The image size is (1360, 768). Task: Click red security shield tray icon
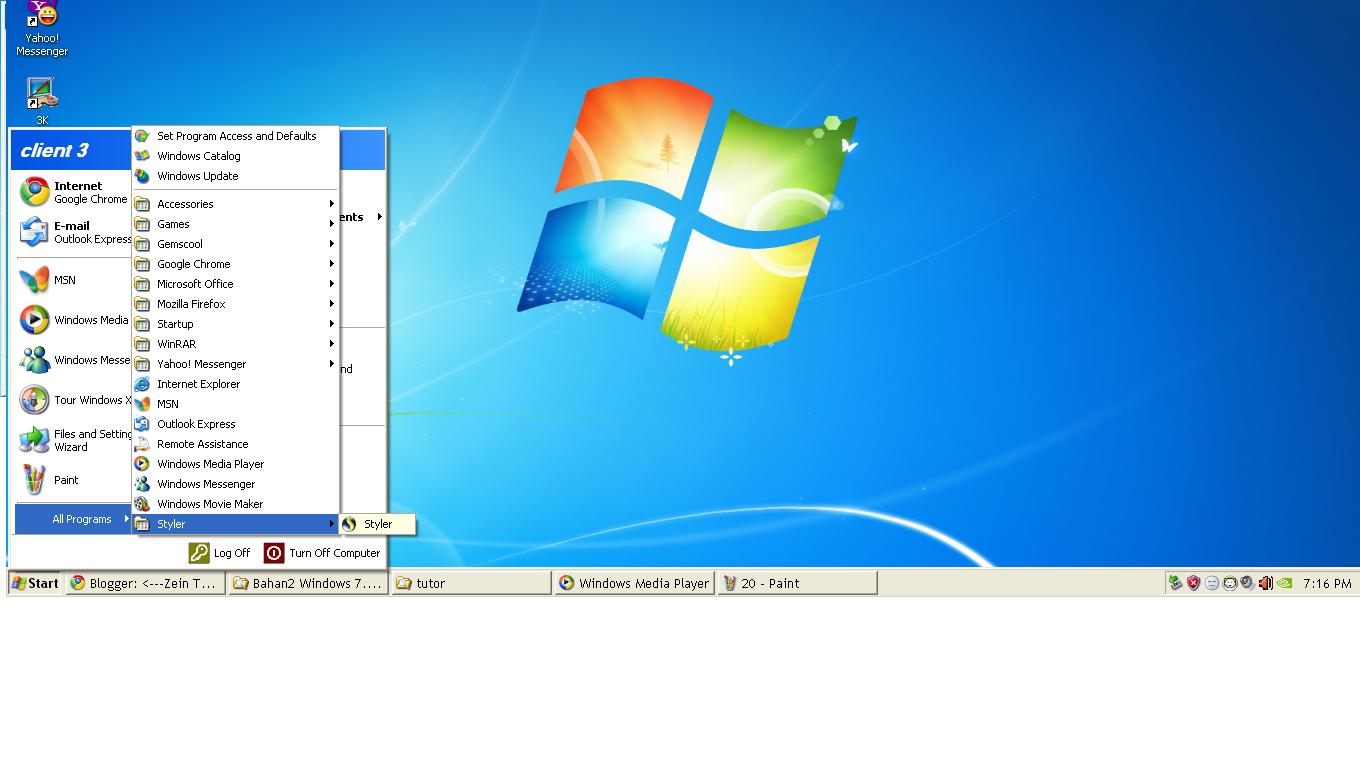(1193, 583)
